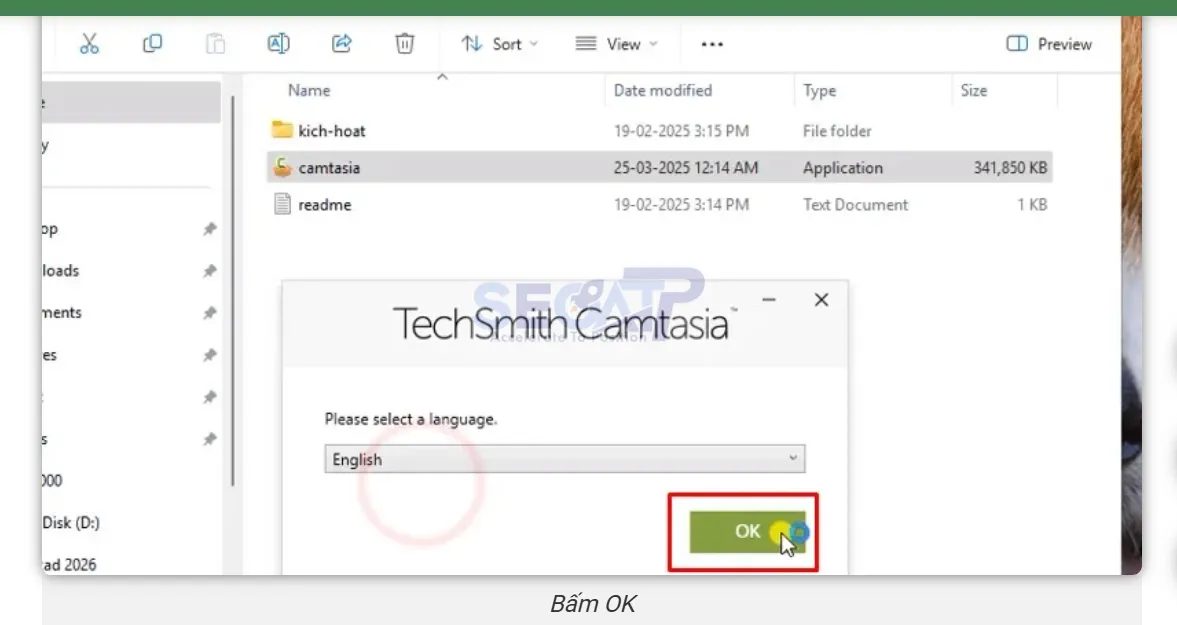Click the sort arrow above the Name column
The height and width of the screenshot is (625, 1177).
click(x=442, y=75)
